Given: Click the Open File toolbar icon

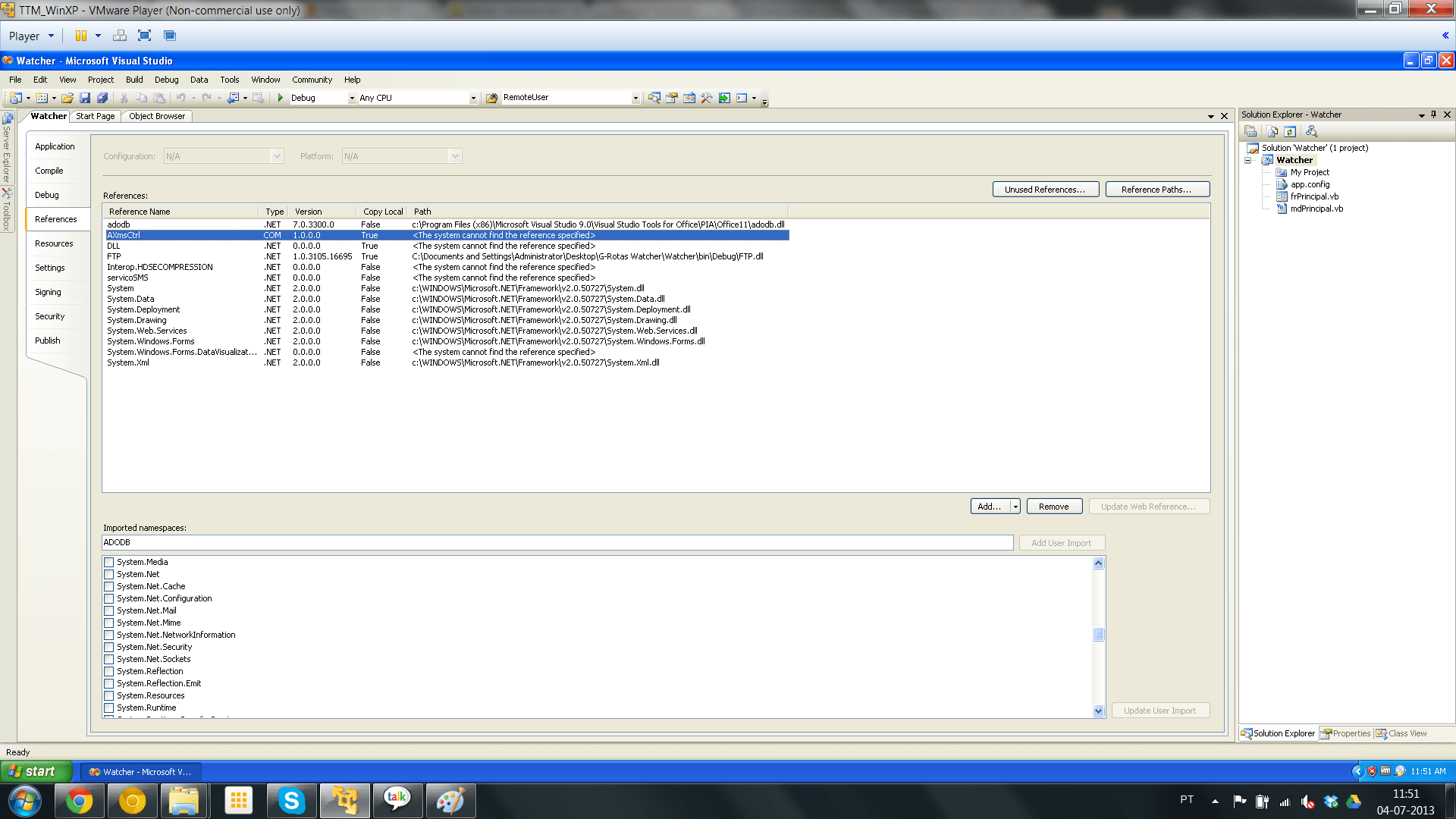Looking at the screenshot, I should click(x=67, y=98).
